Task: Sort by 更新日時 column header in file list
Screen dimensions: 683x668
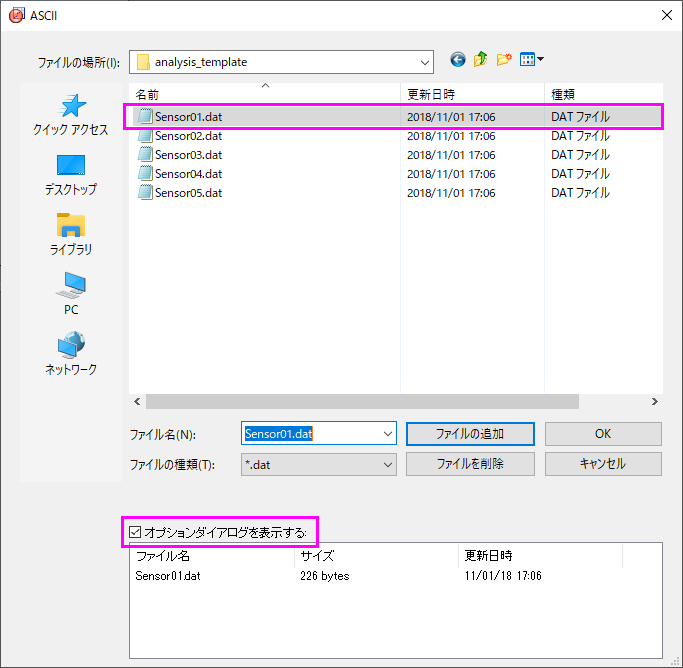Action: [472, 94]
